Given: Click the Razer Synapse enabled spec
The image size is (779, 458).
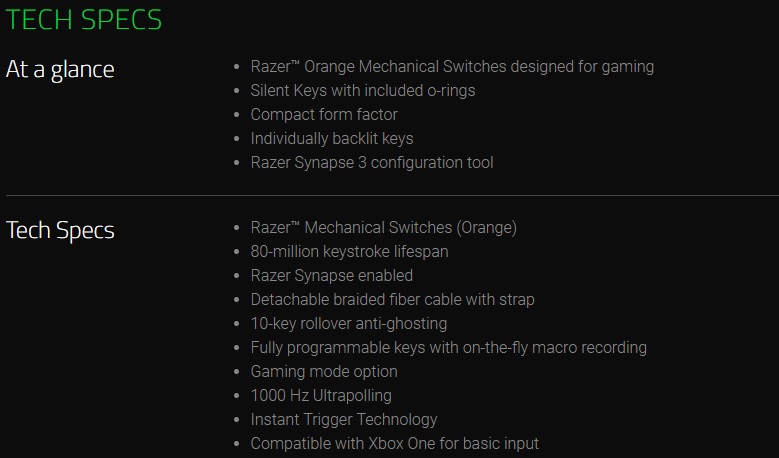Looking at the screenshot, I should (331, 276).
